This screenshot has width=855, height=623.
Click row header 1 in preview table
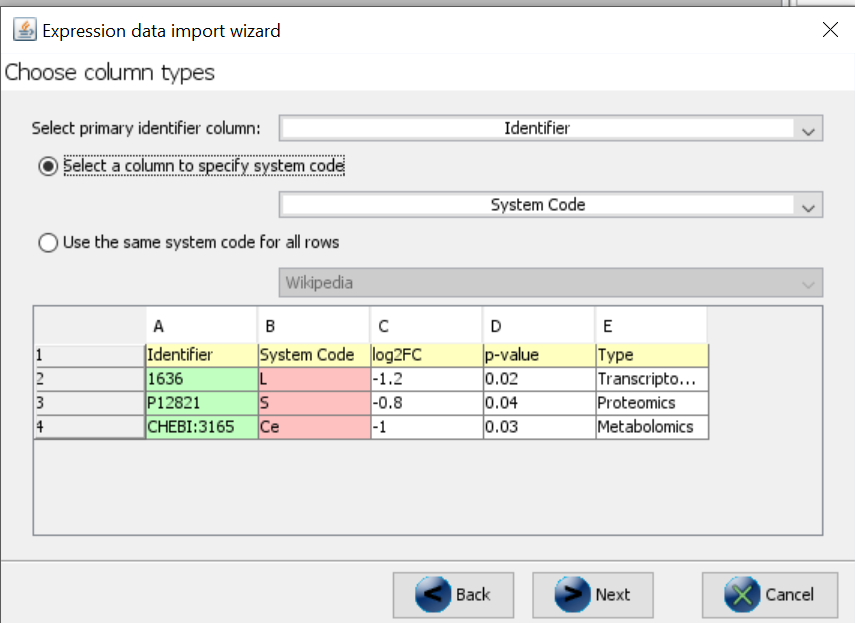tap(89, 355)
